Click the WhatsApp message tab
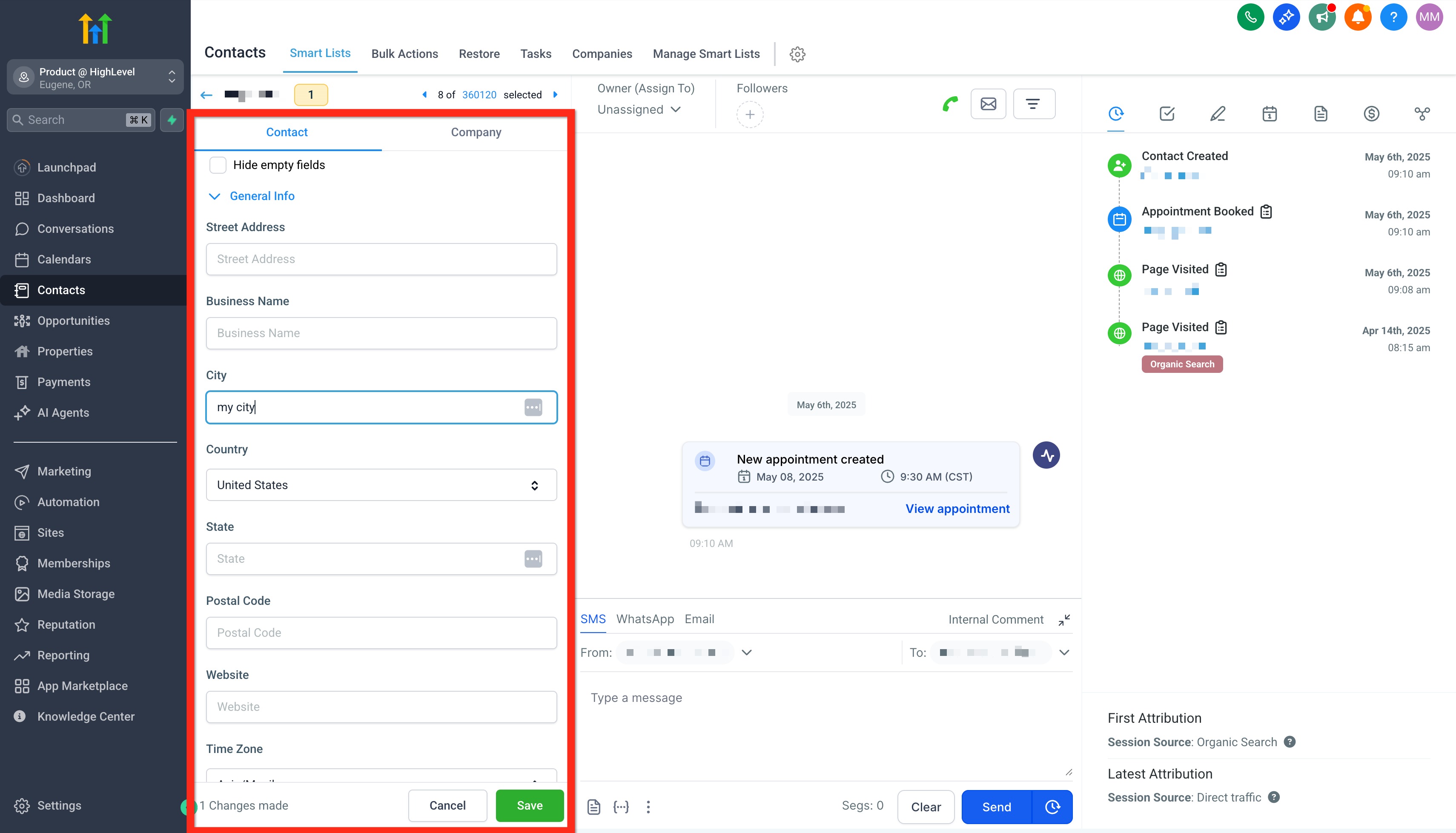This screenshot has width=1456, height=833. (x=644, y=619)
